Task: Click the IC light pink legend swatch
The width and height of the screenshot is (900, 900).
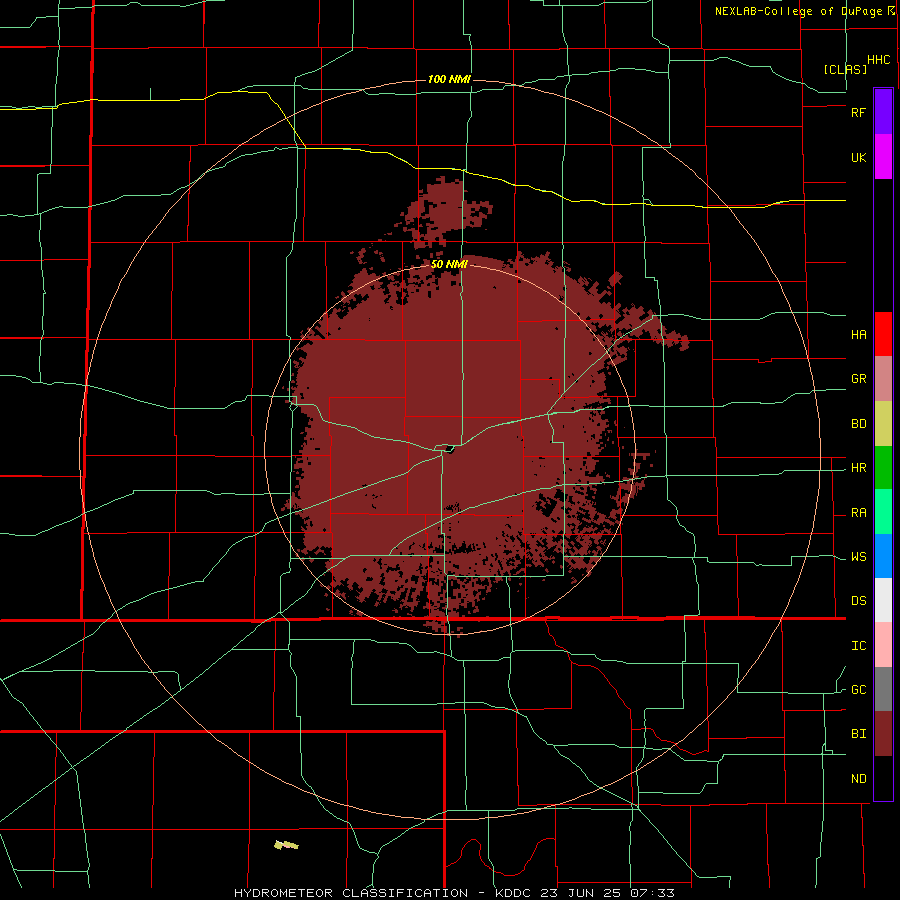Action: tap(883, 645)
